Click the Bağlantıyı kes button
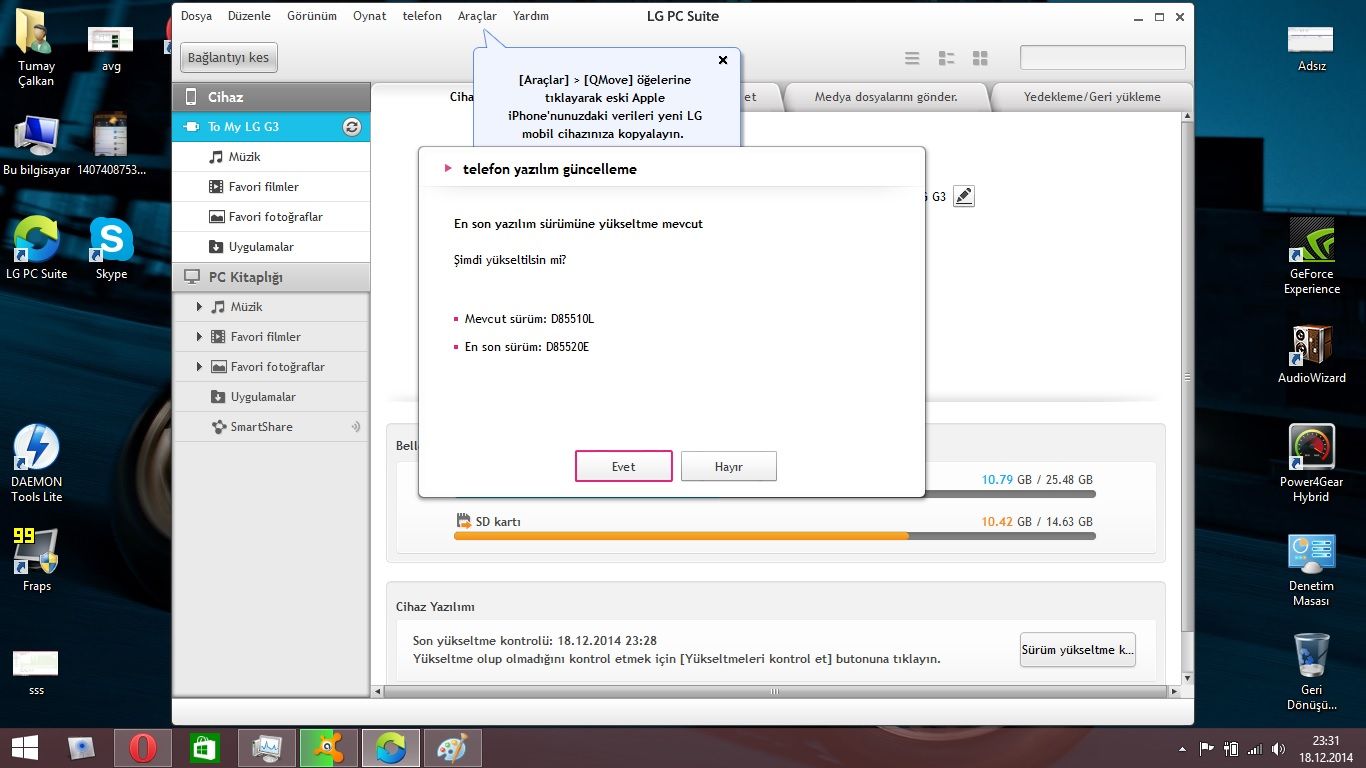Image resolution: width=1366 pixels, height=768 pixels. [x=229, y=58]
